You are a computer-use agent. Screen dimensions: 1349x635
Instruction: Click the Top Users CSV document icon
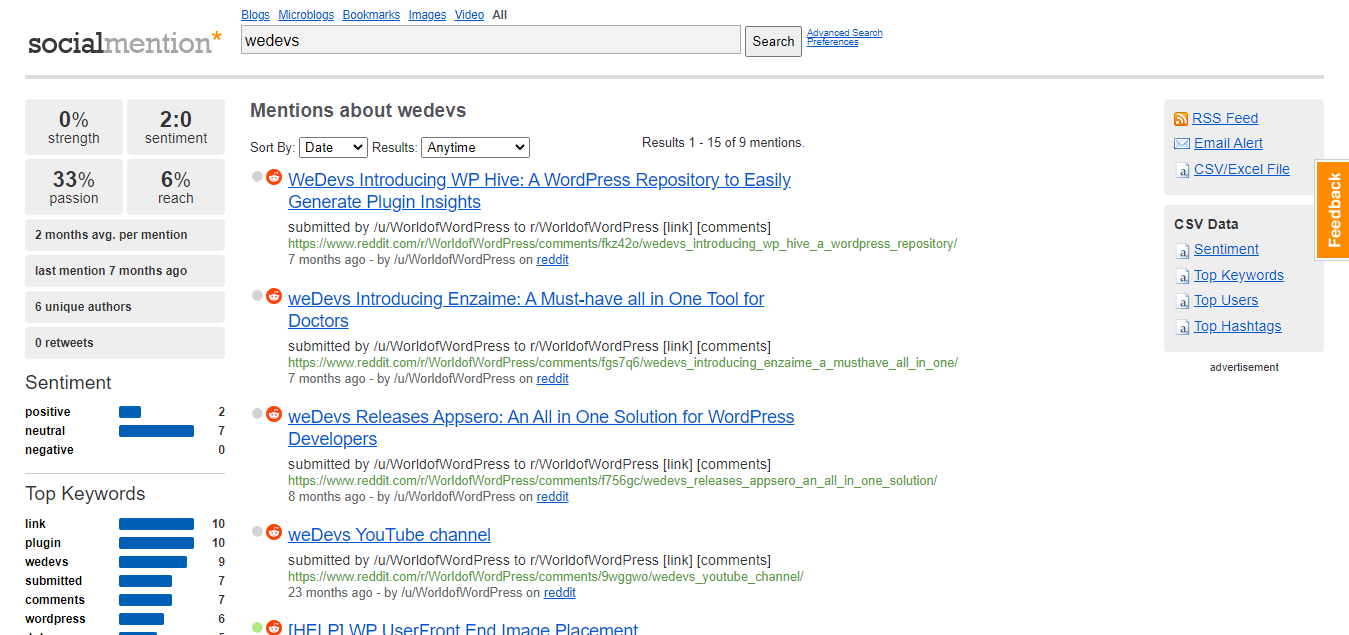[1182, 301]
